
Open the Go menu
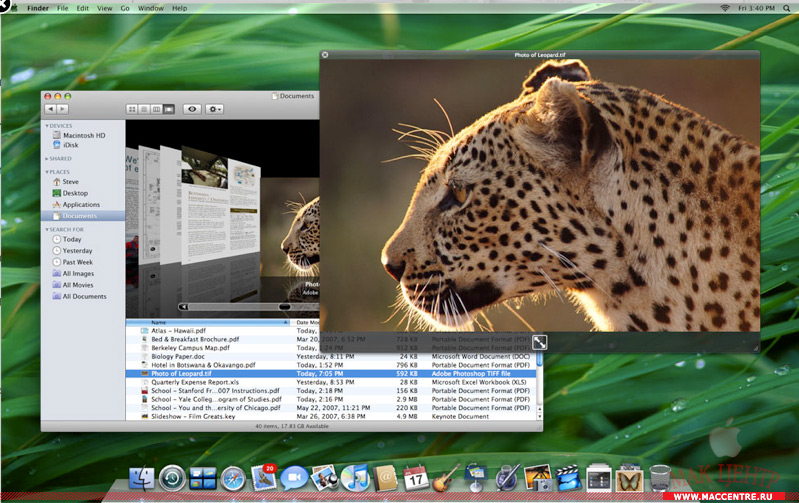[125, 8]
